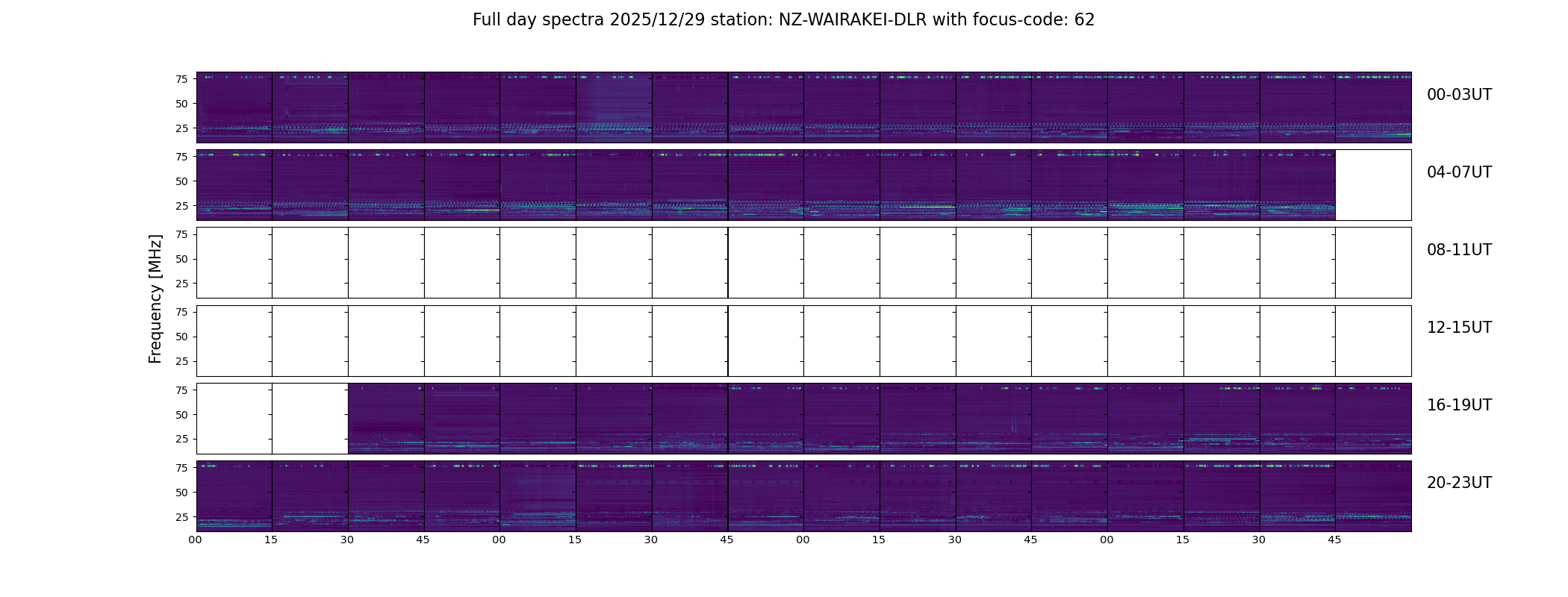
Task: Select the 00-03UT row label
Action: [1459, 95]
